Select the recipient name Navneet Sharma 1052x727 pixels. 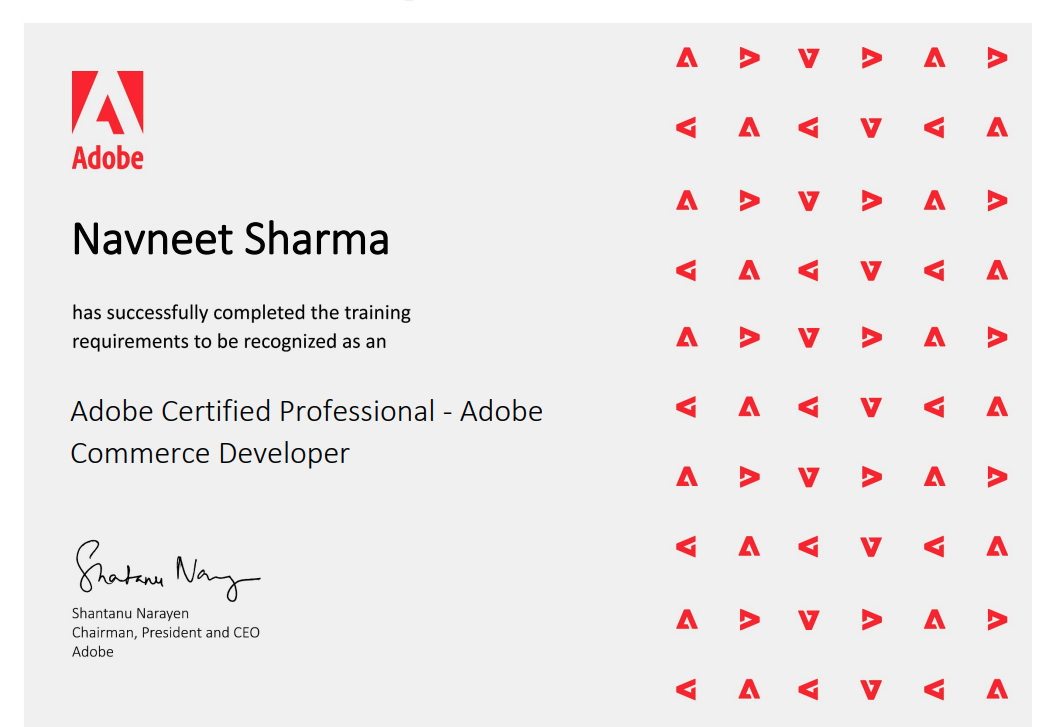coord(230,240)
